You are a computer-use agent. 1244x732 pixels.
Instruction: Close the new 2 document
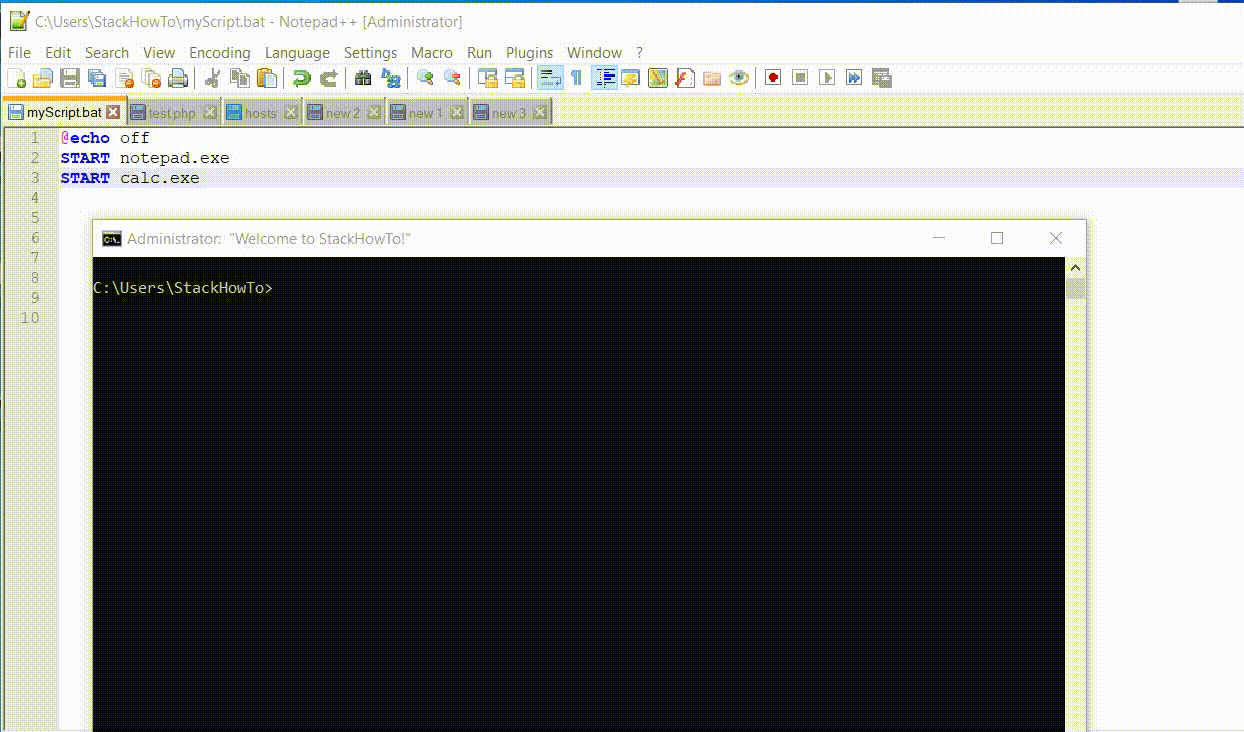tap(373, 113)
